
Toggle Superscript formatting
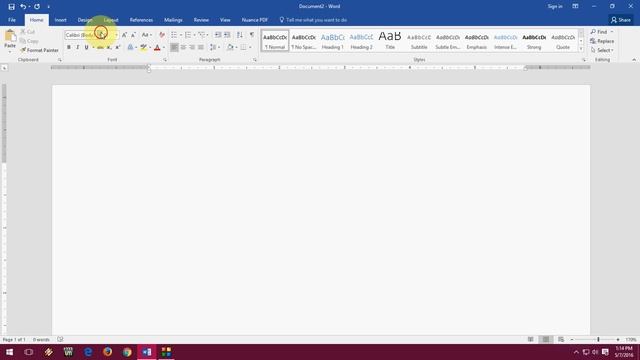[x=118, y=47]
